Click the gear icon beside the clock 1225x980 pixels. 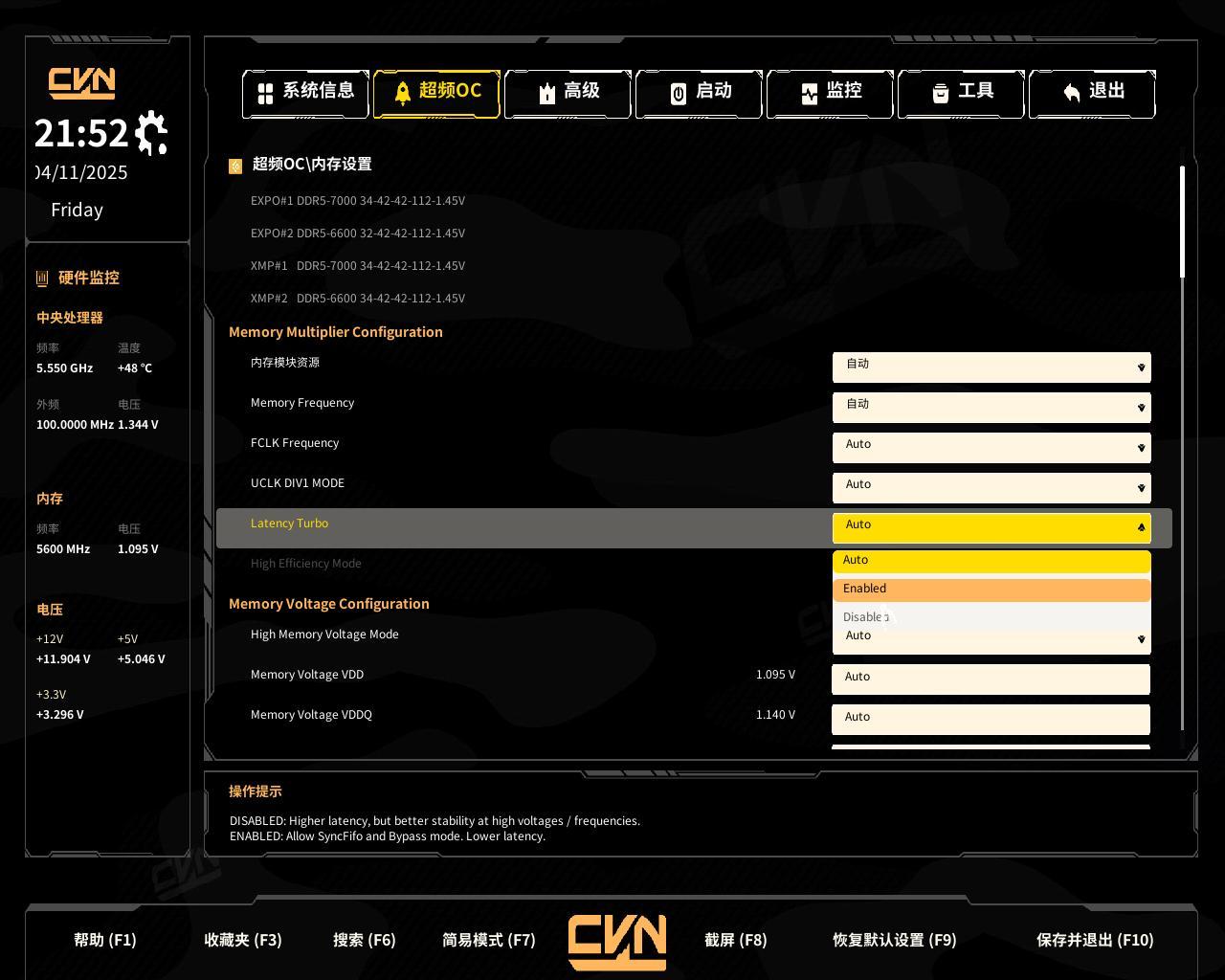151,133
